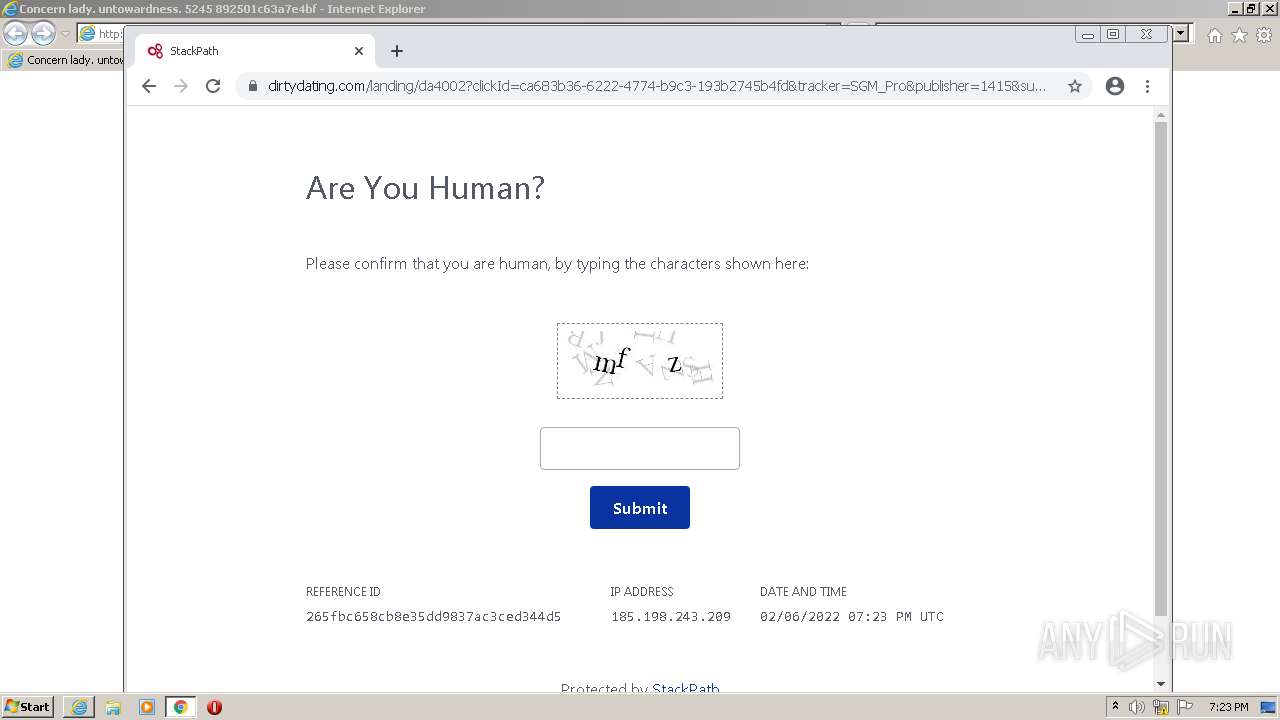Open the StackPath link in footer
Image resolution: width=1280 pixels, height=720 pixels.
(x=686, y=688)
